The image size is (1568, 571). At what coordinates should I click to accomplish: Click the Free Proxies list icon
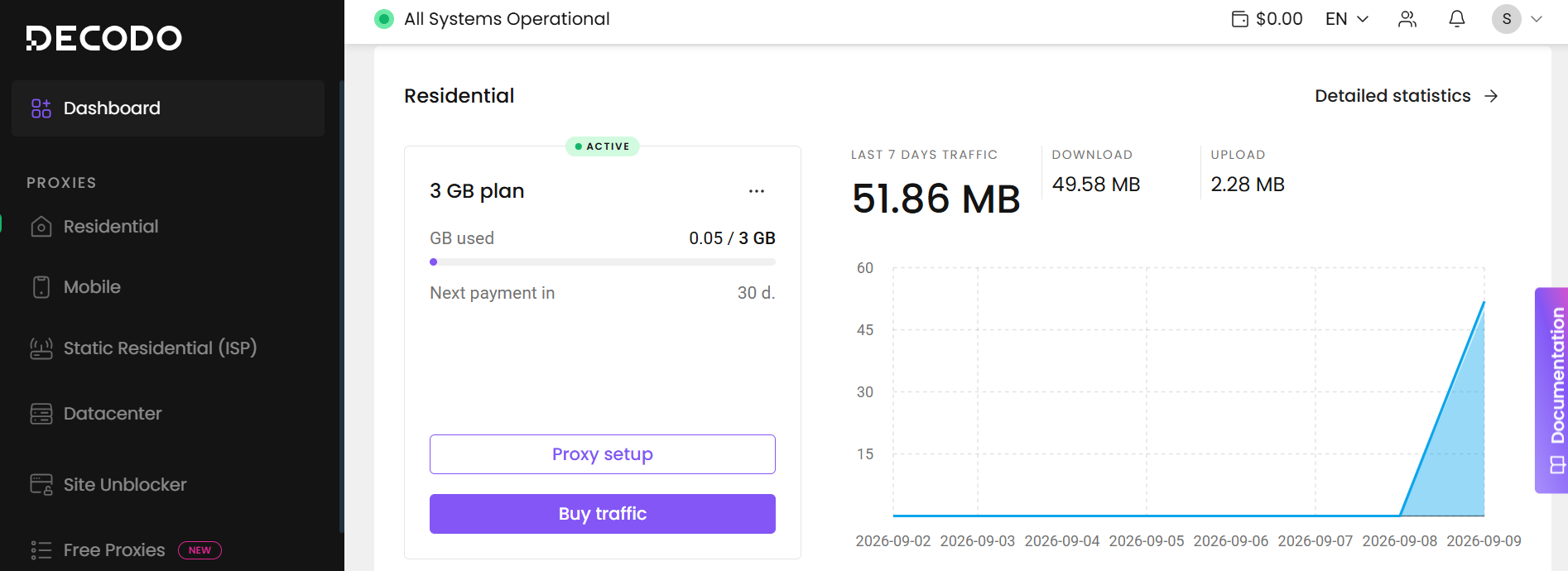coord(41,550)
